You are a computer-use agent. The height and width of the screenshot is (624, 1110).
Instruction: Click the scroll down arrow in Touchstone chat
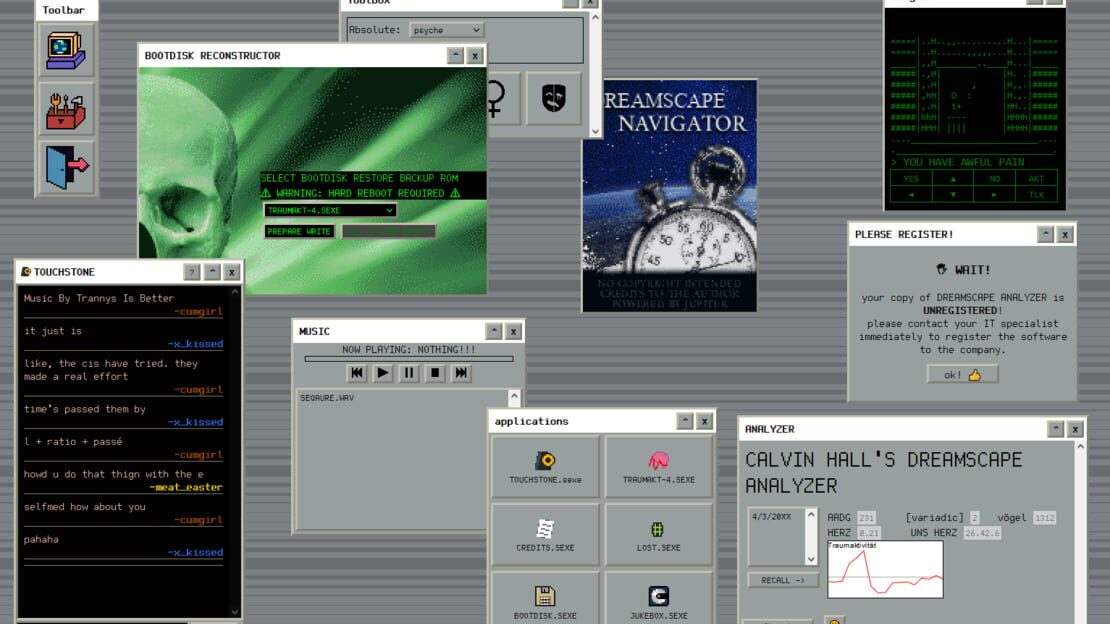click(235, 612)
